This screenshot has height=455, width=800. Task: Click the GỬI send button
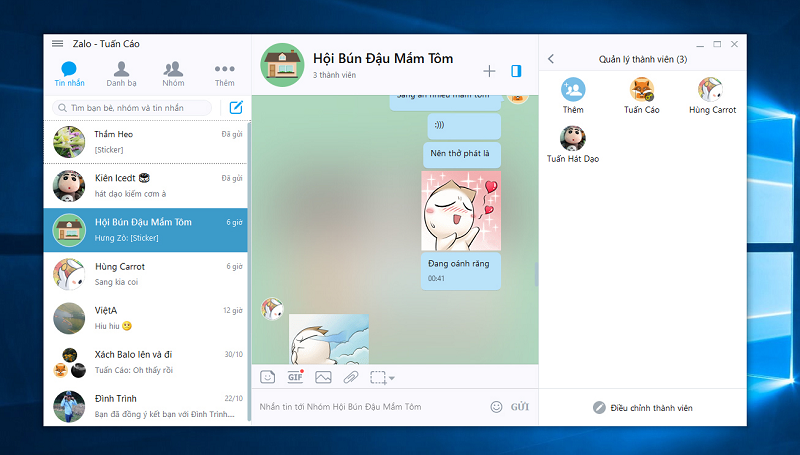click(x=520, y=407)
